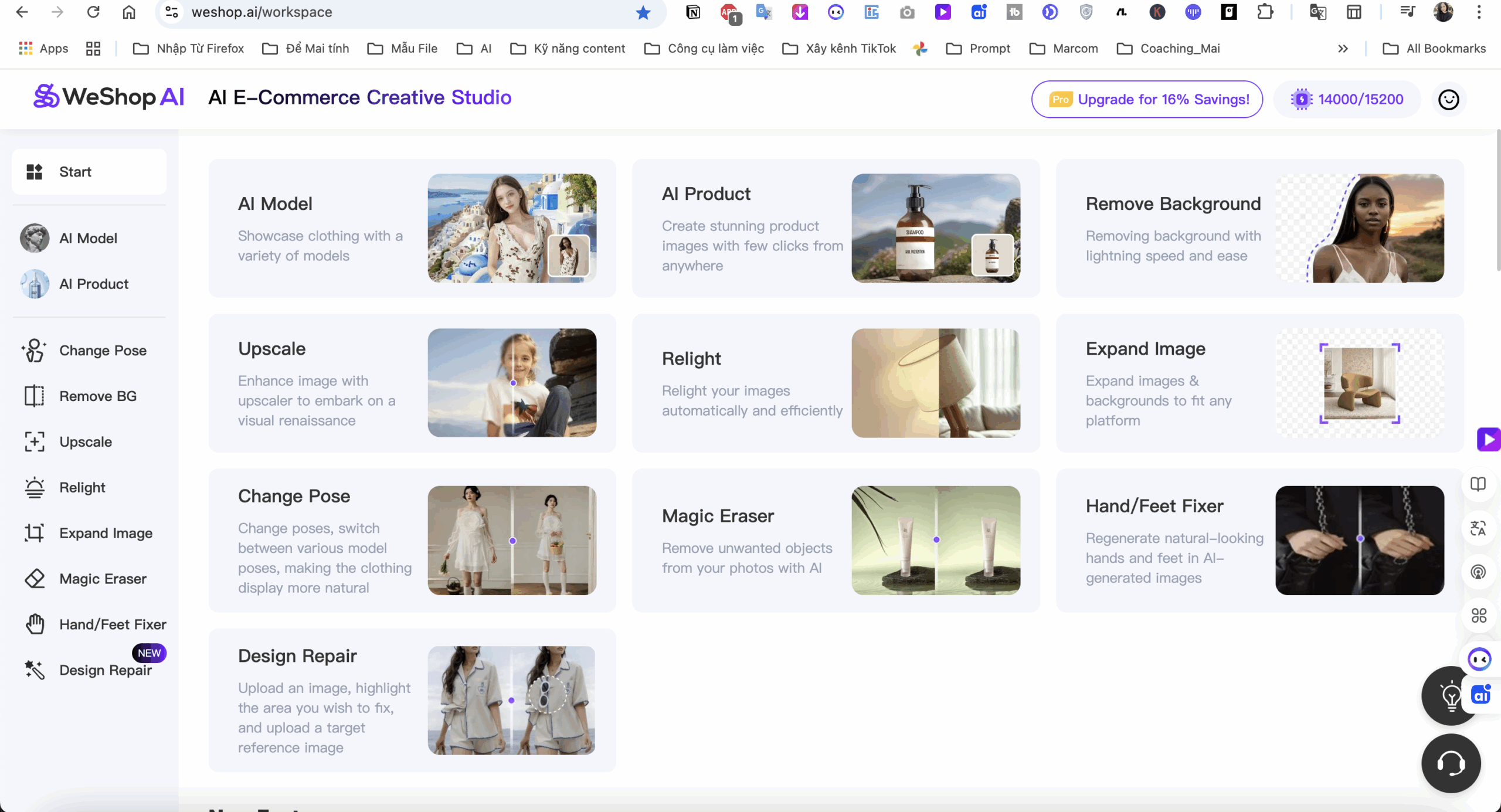Open the Design Repair preview thumbnail
Viewport: 1501px width, 812px height.
click(x=511, y=700)
